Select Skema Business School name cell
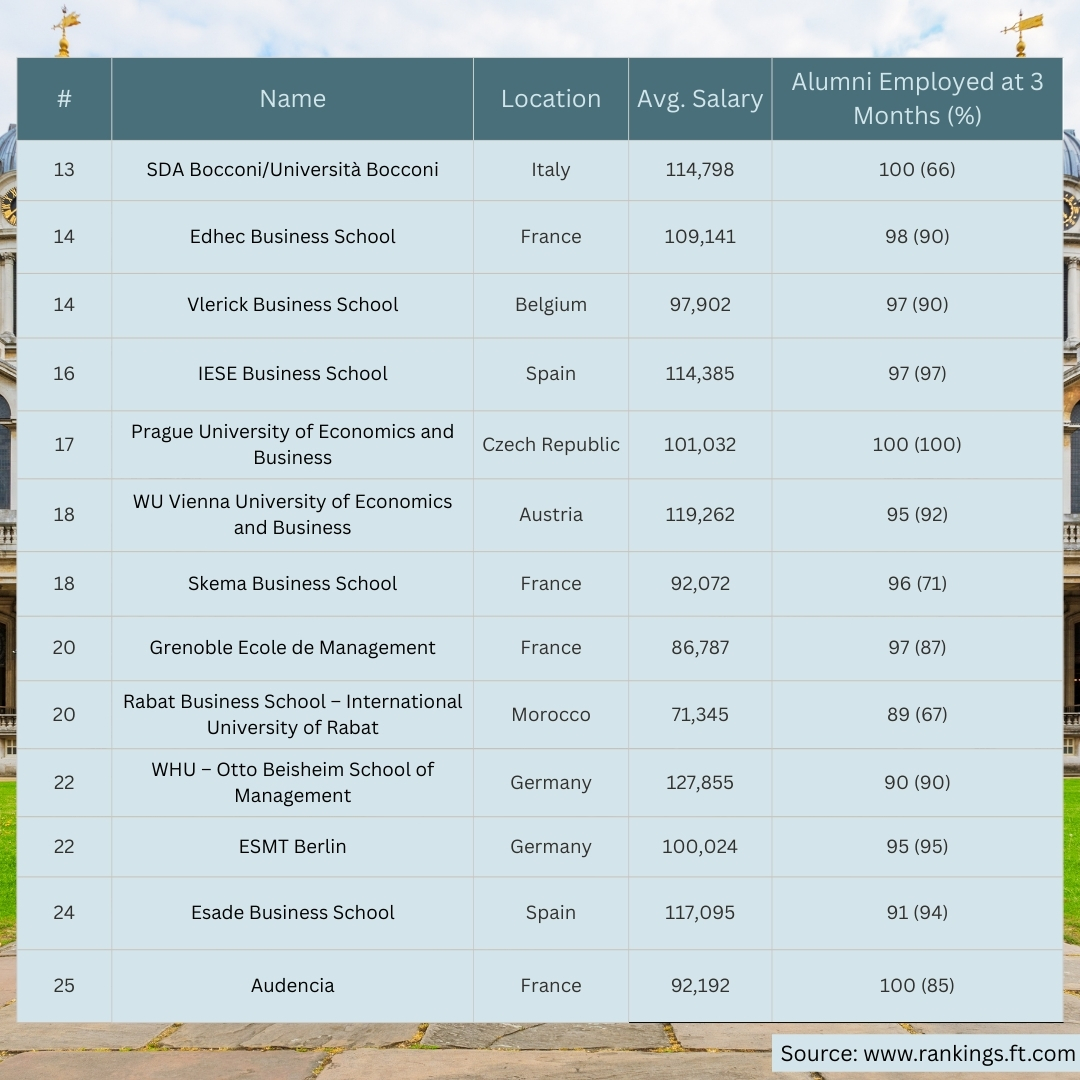This screenshot has width=1080, height=1080. coord(293,583)
